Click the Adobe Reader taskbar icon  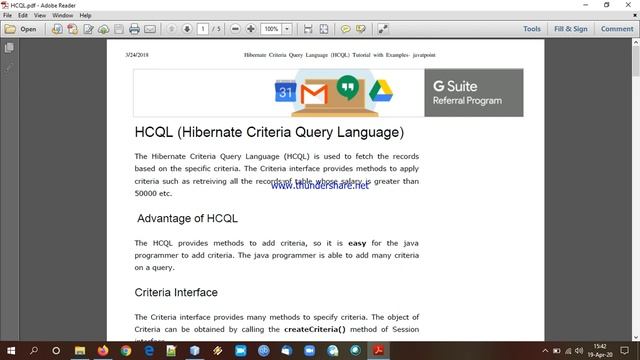(x=378, y=351)
